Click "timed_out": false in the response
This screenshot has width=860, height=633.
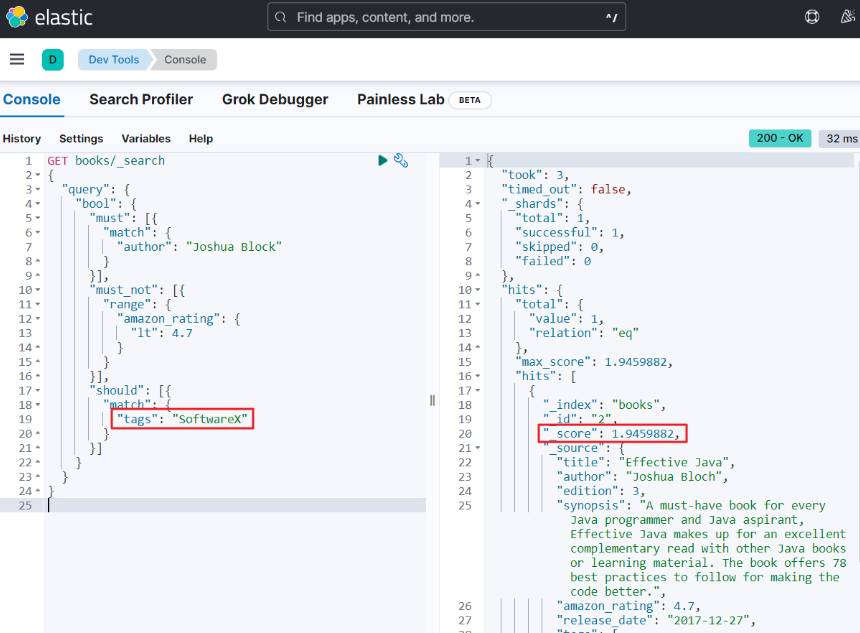point(567,189)
